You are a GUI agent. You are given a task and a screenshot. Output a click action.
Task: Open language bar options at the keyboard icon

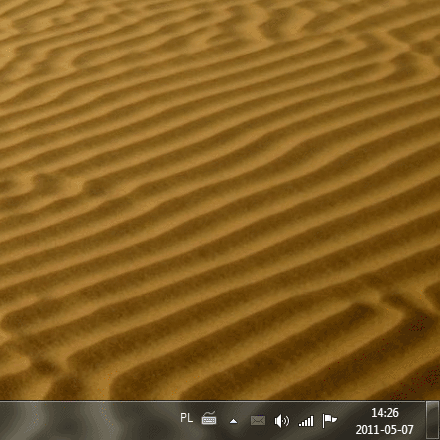(209, 418)
